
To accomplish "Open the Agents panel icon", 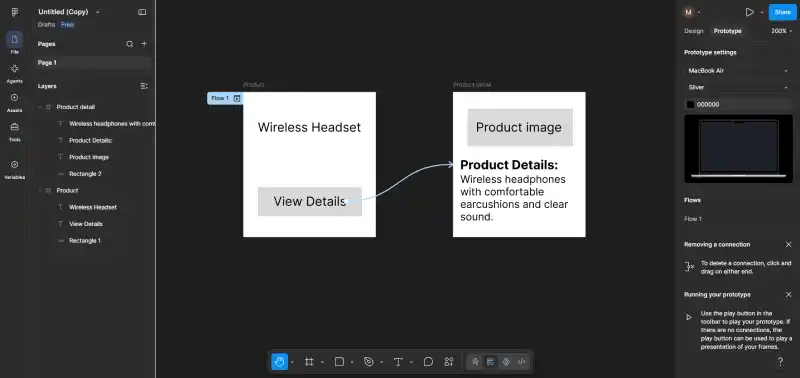I will 14,69.
